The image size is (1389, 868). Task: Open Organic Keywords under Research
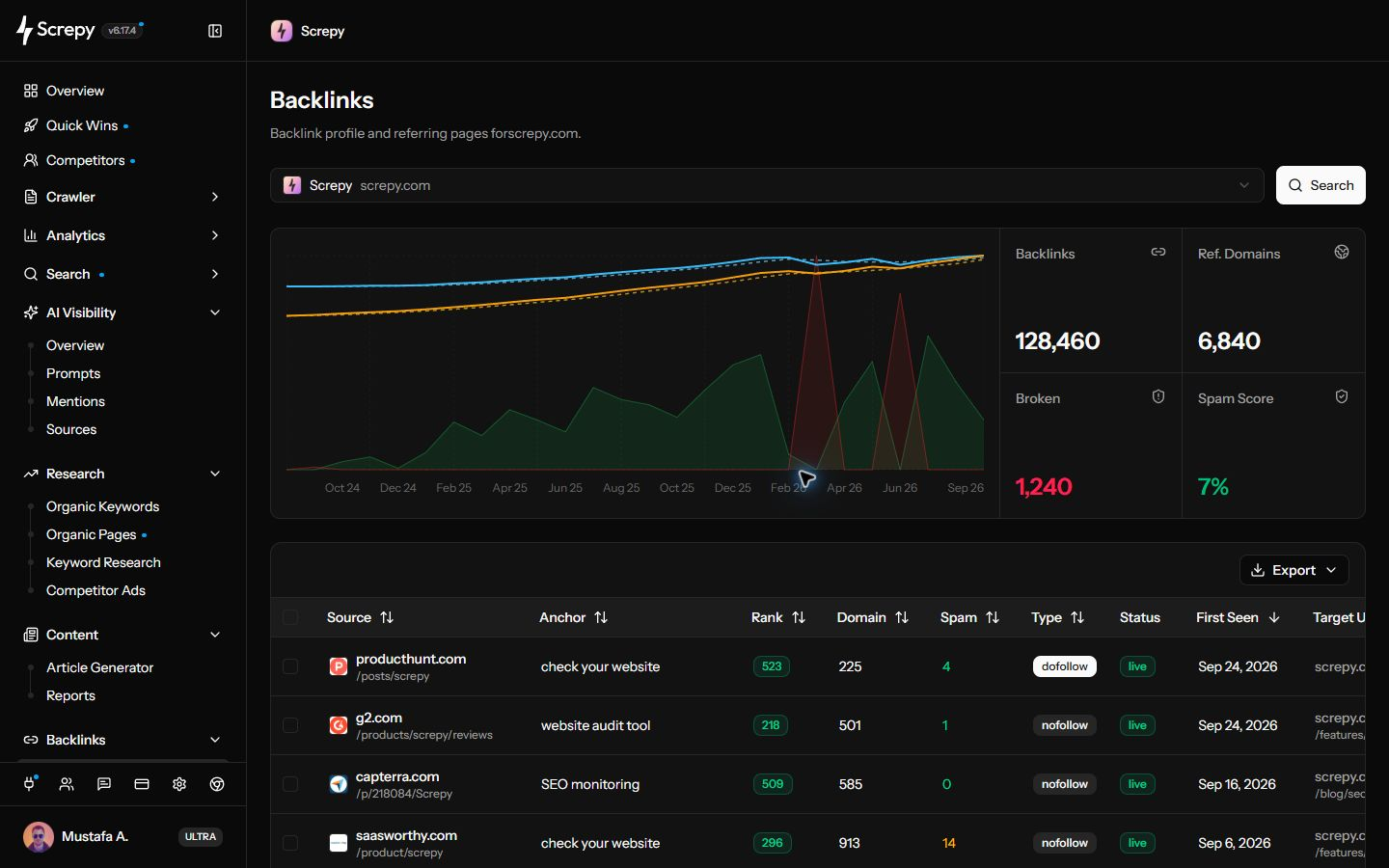click(x=102, y=506)
